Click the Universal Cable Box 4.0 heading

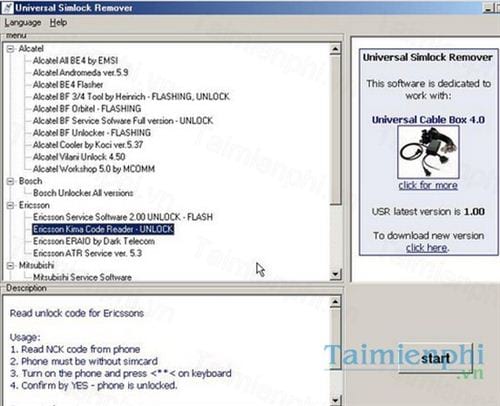(x=428, y=120)
